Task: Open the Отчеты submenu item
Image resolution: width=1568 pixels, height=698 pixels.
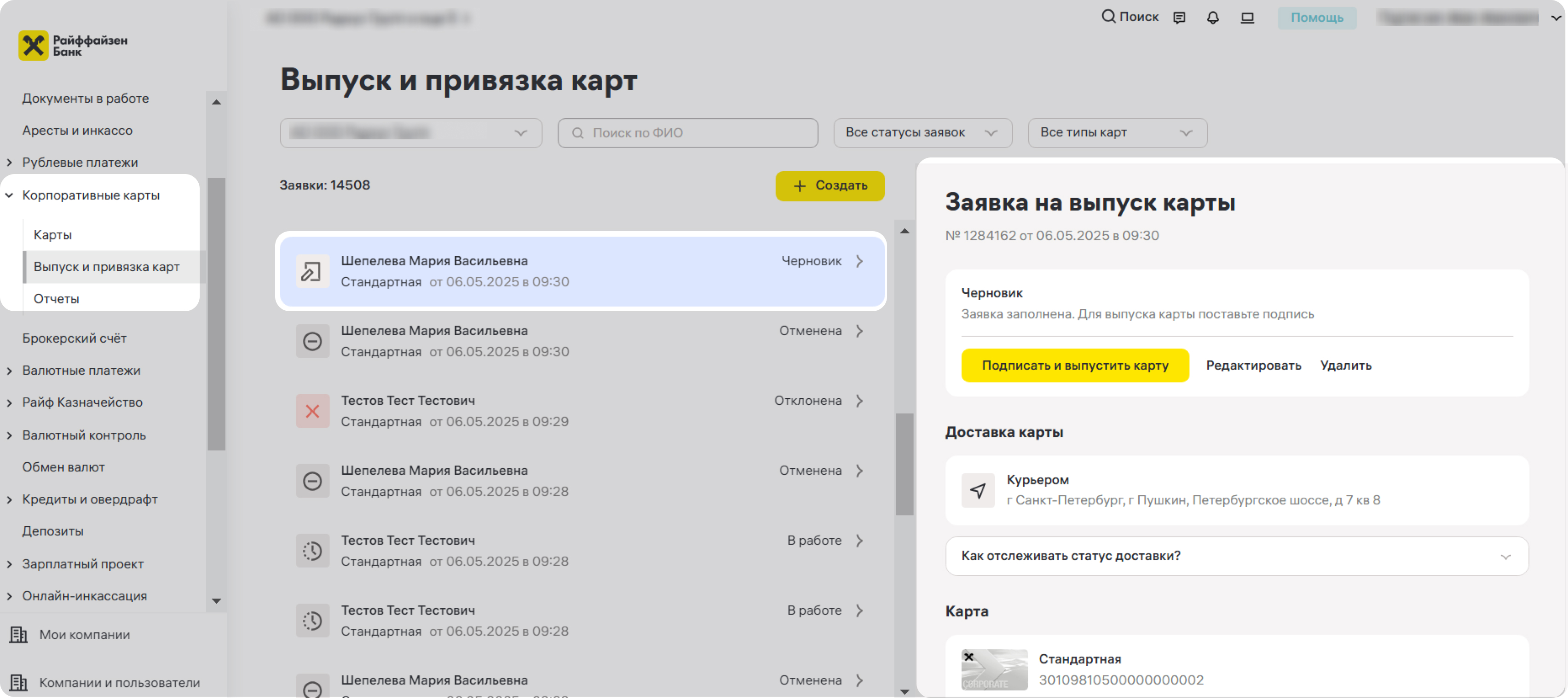Action: click(x=56, y=298)
